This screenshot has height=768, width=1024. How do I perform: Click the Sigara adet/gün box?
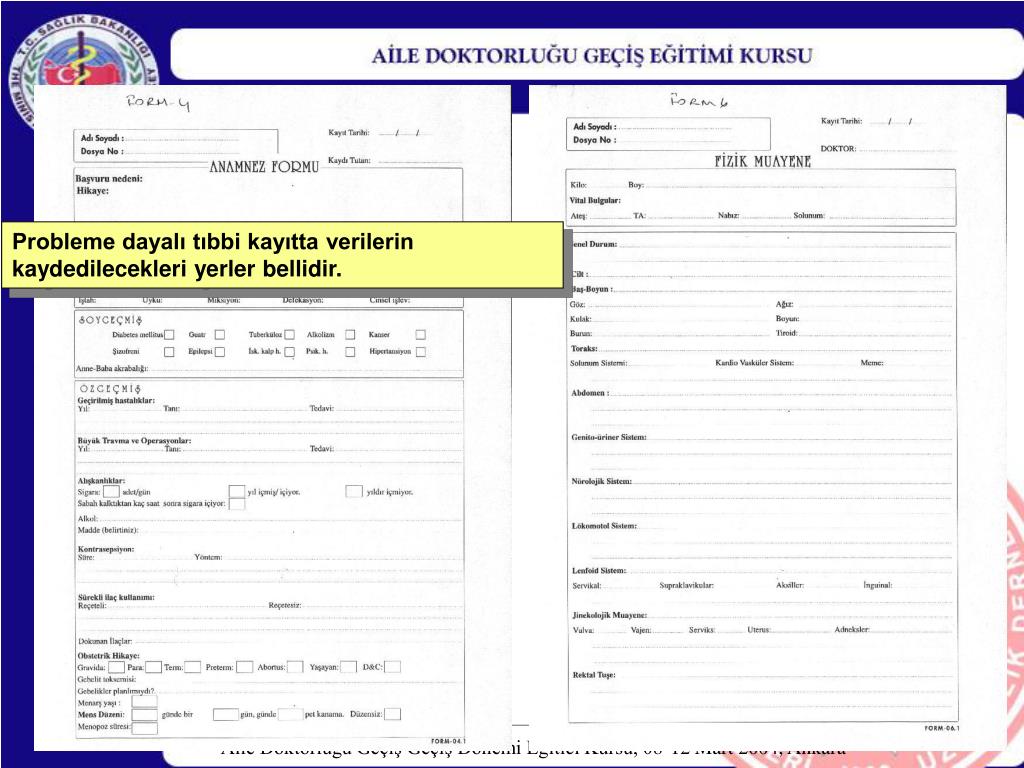pyautogui.click(x=112, y=491)
